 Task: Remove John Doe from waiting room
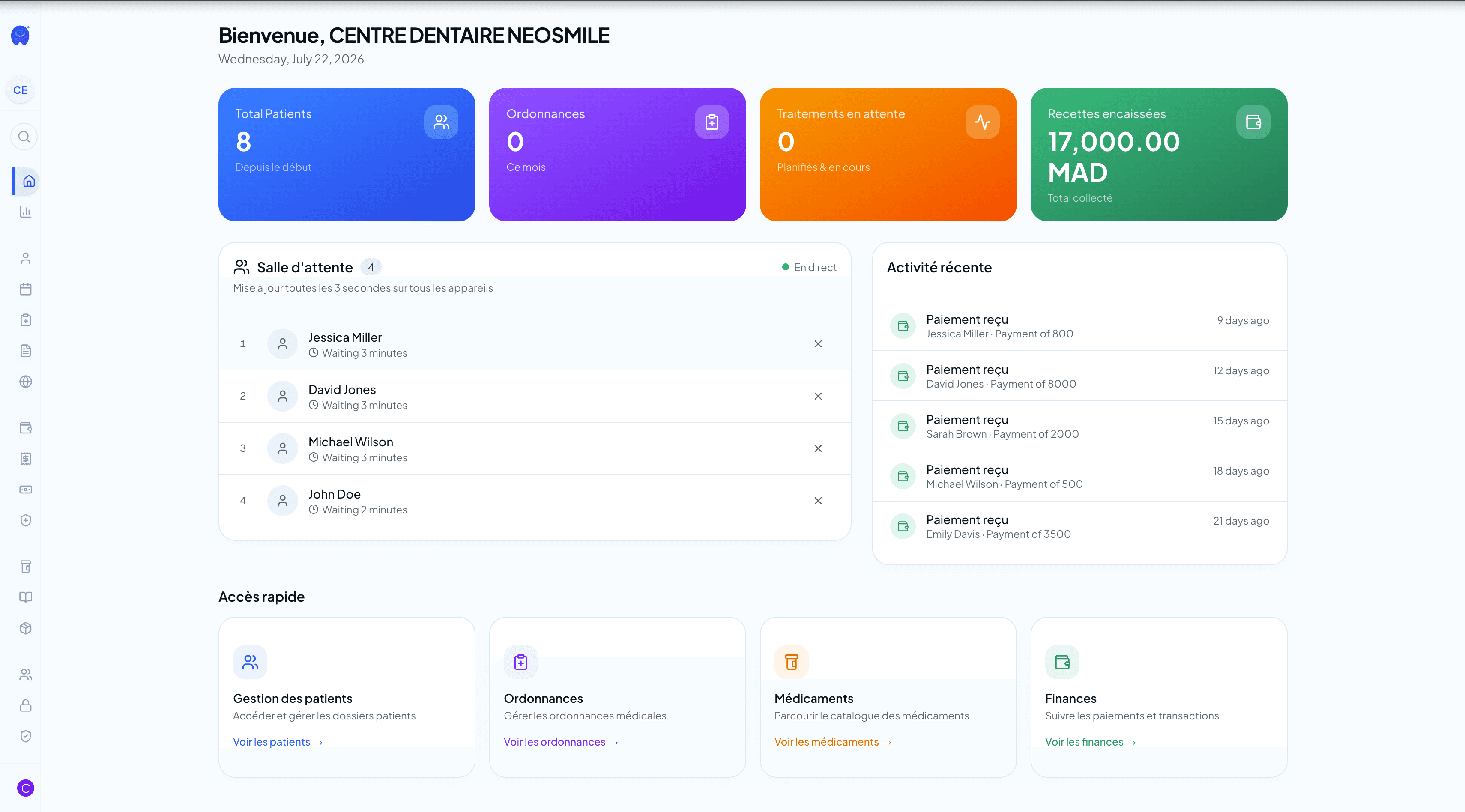[x=818, y=501]
